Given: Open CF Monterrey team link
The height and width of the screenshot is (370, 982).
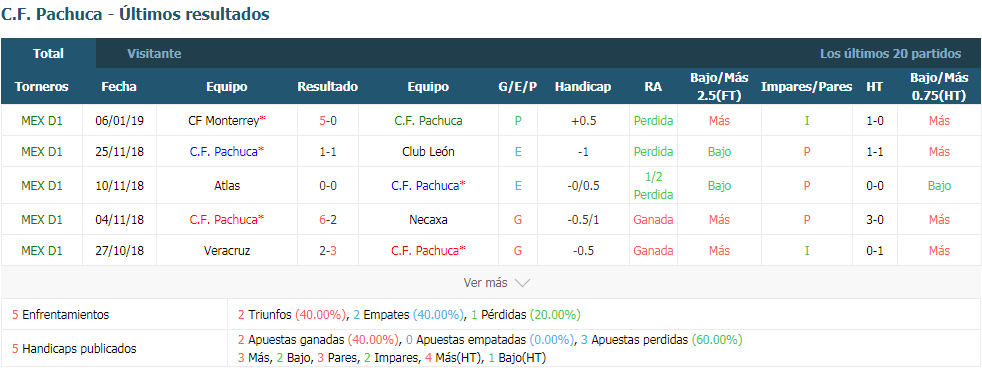Looking at the screenshot, I should tap(224, 121).
